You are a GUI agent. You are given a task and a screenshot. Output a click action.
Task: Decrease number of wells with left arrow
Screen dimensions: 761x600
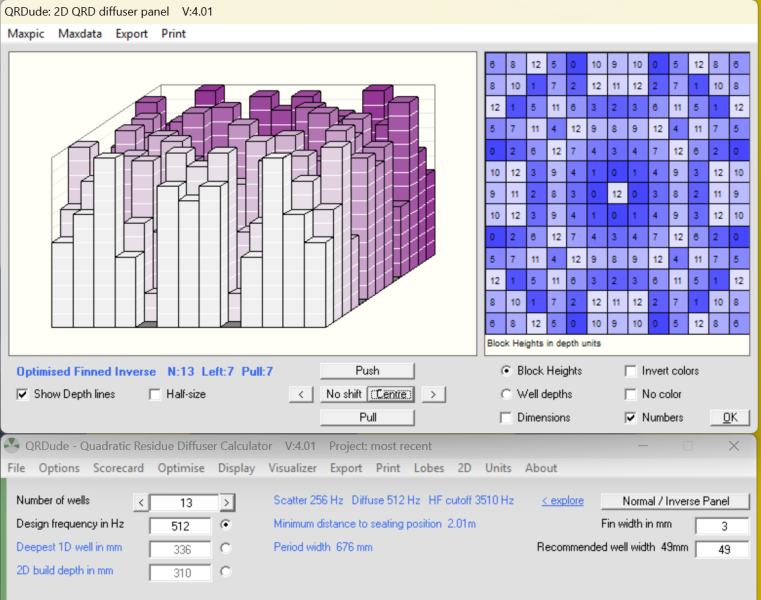(x=141, y=502)
